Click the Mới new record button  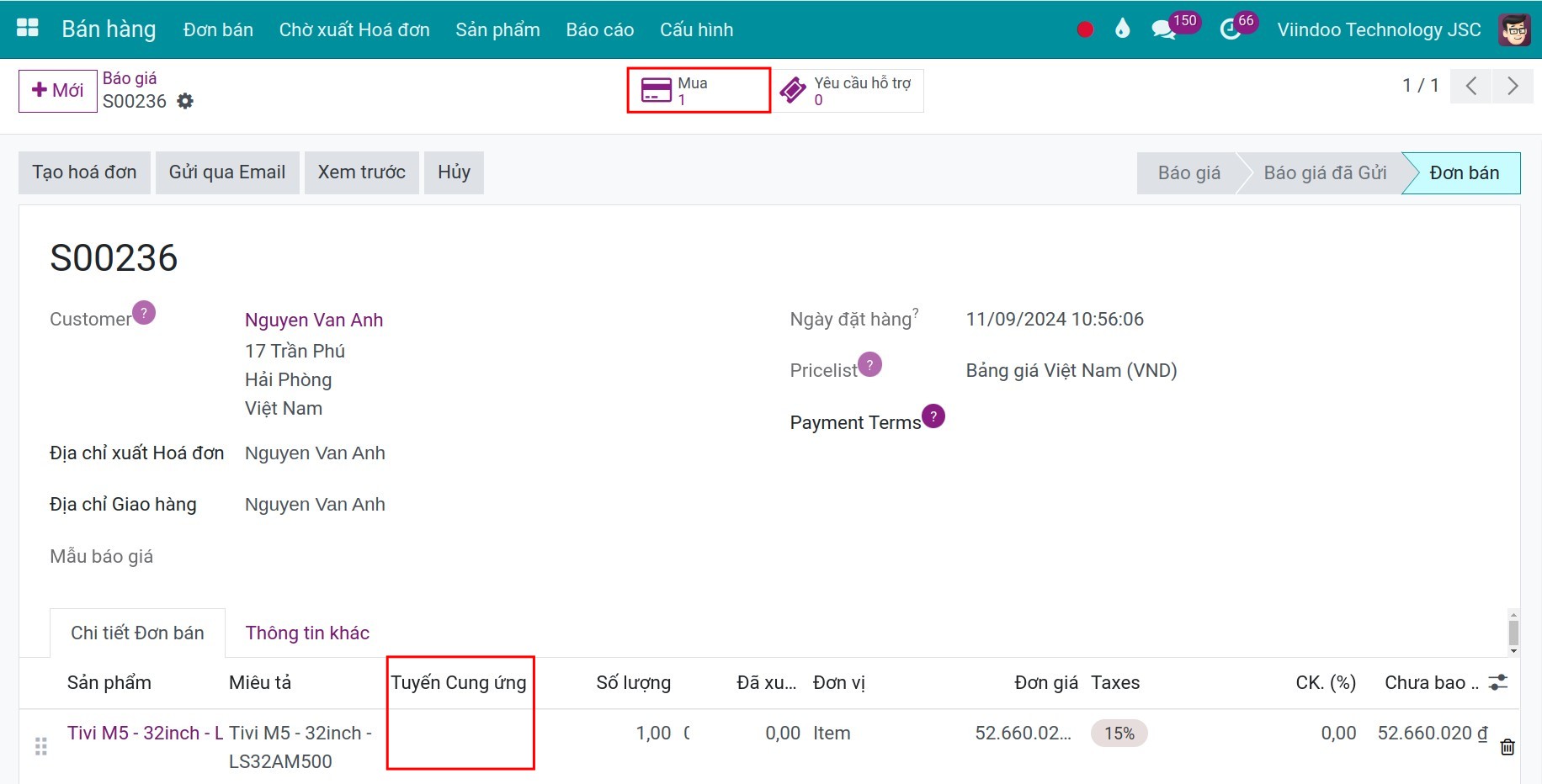point(58,91)
